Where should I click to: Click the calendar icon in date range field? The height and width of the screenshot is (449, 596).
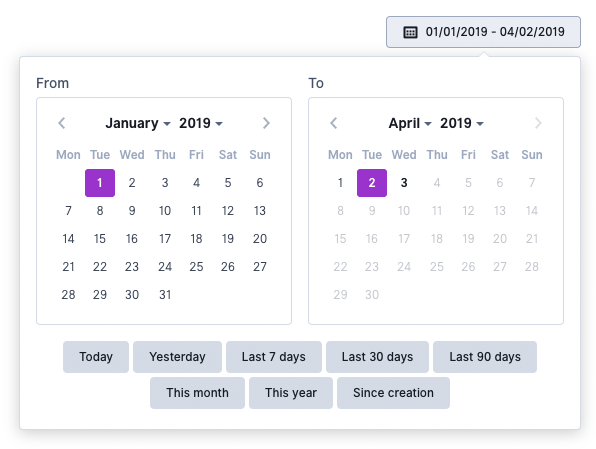(410, 32)
